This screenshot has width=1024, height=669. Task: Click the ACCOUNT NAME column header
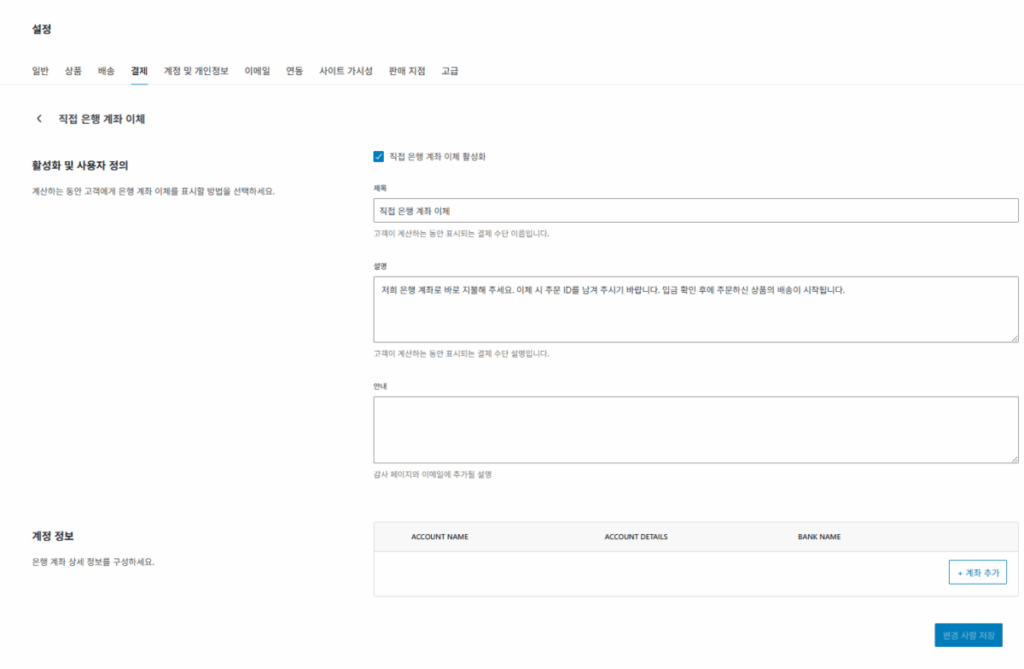pos(439,537)
